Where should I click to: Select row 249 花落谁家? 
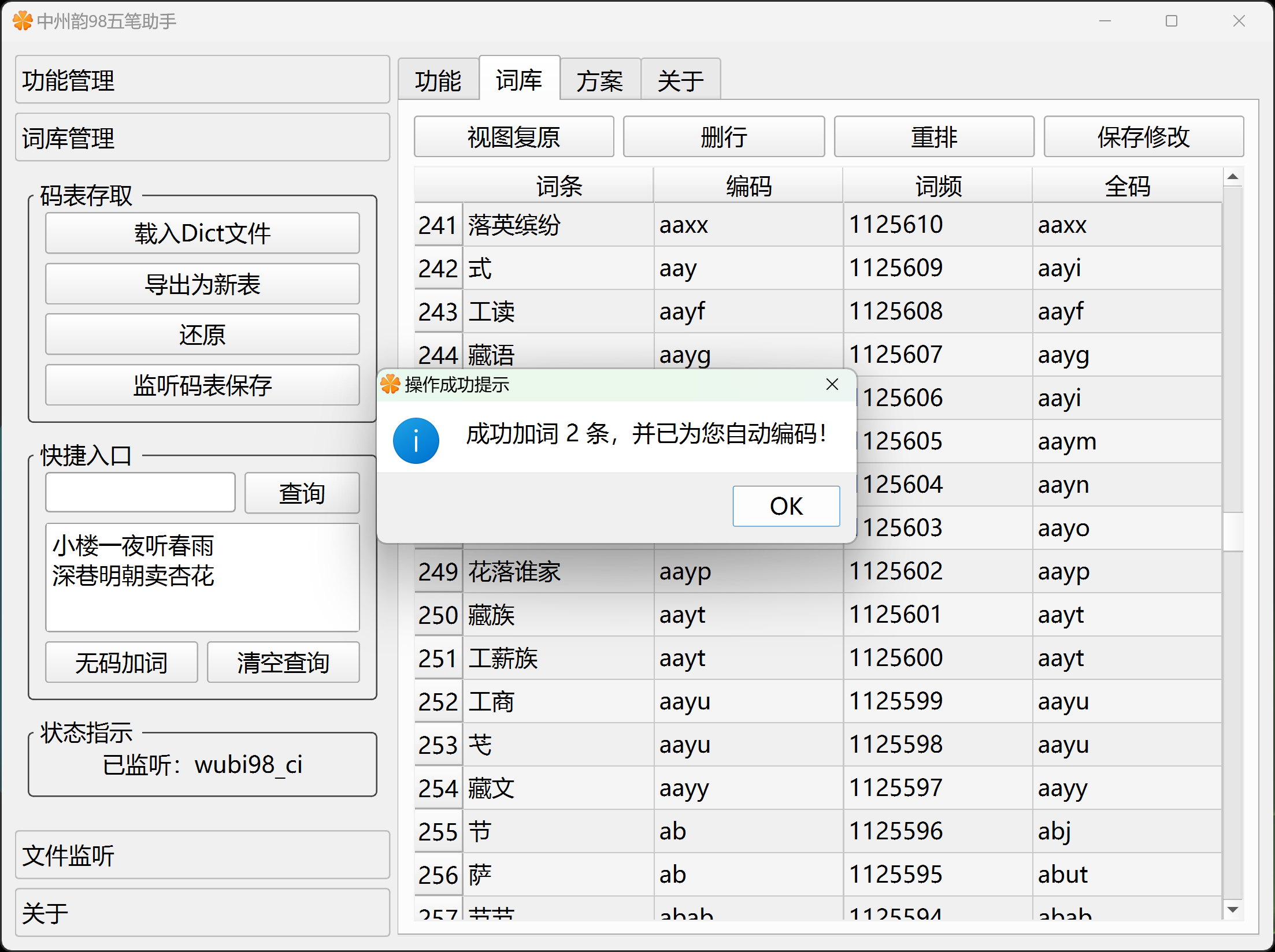point(514,572)
